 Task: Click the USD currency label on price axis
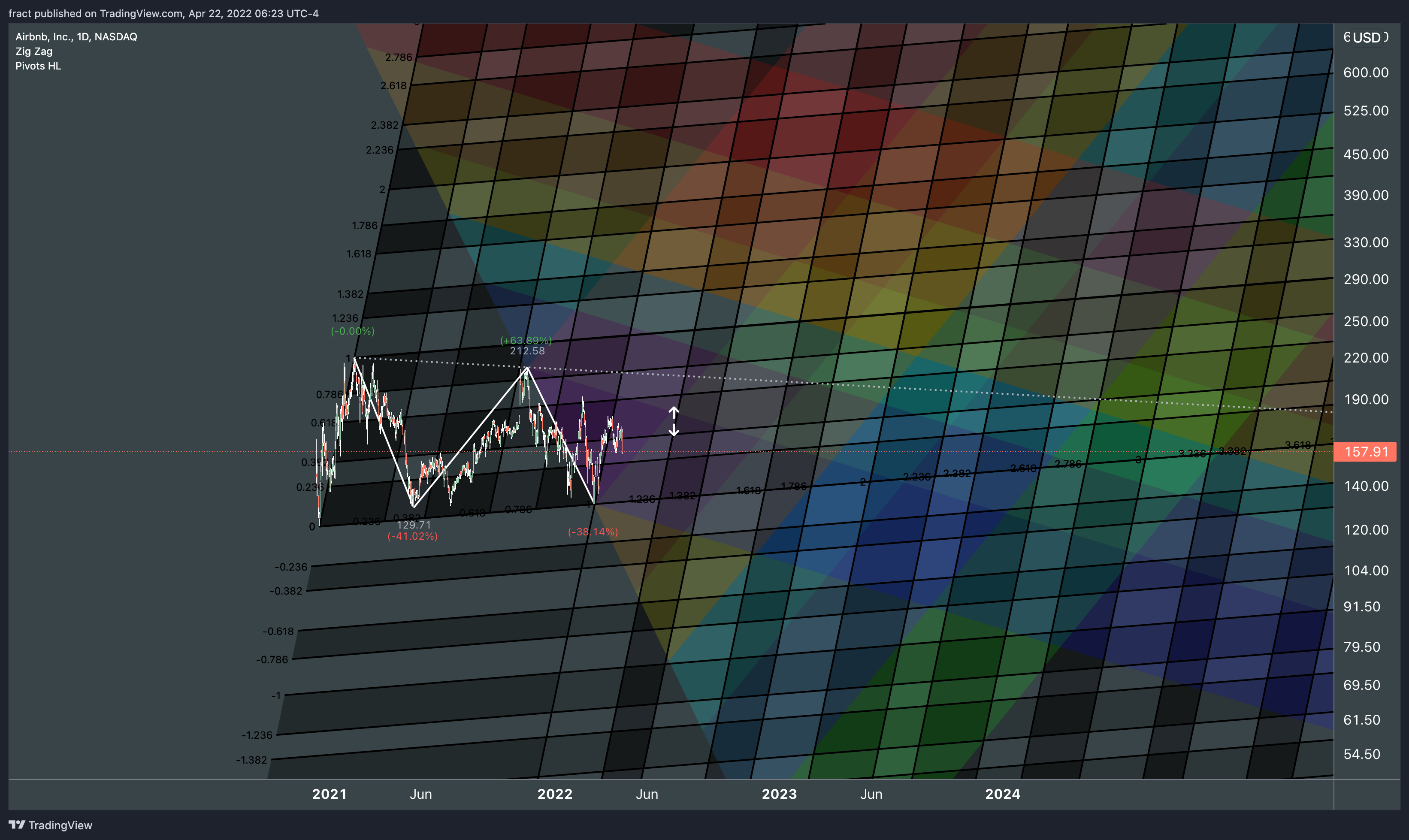click(1366, 37)
